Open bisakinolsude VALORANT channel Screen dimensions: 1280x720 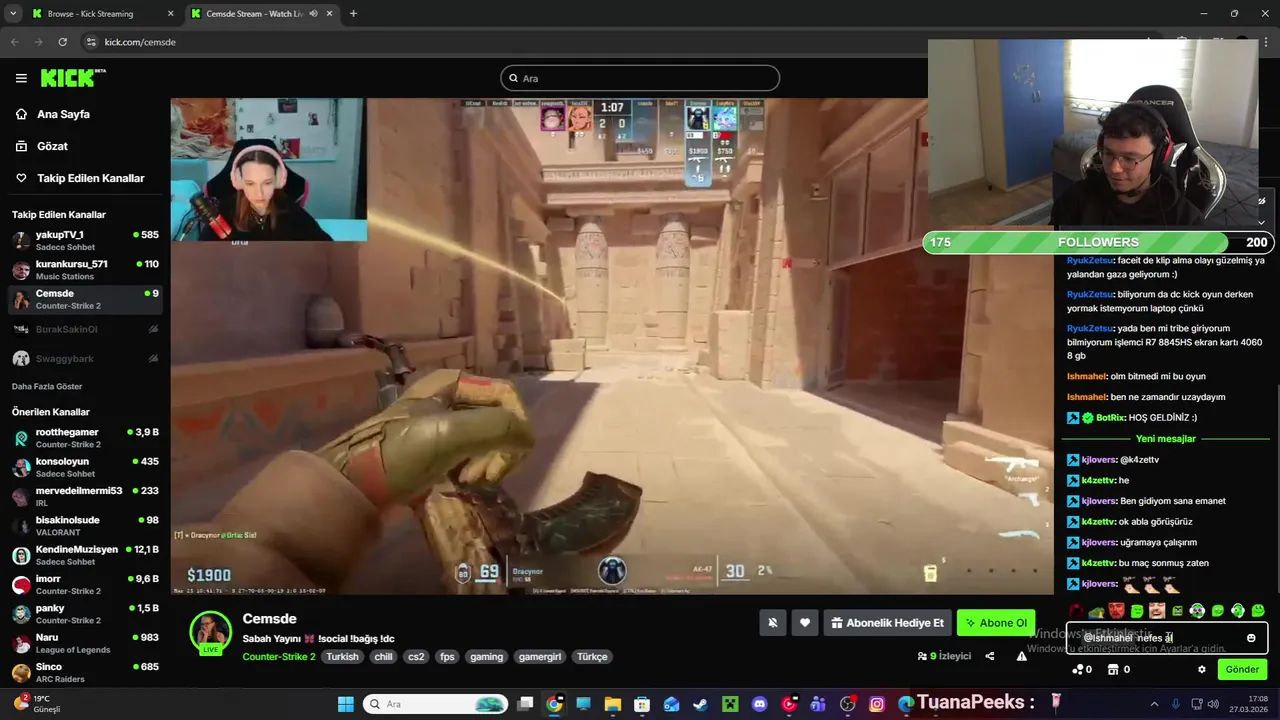[84, 526]
